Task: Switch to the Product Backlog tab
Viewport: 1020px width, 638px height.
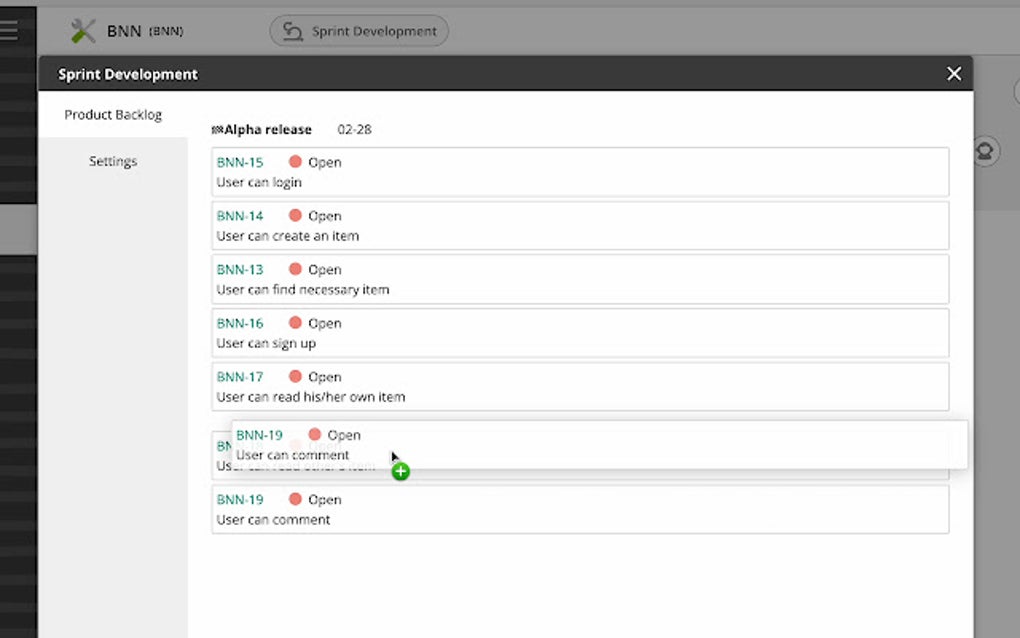Action: (113, 114)
